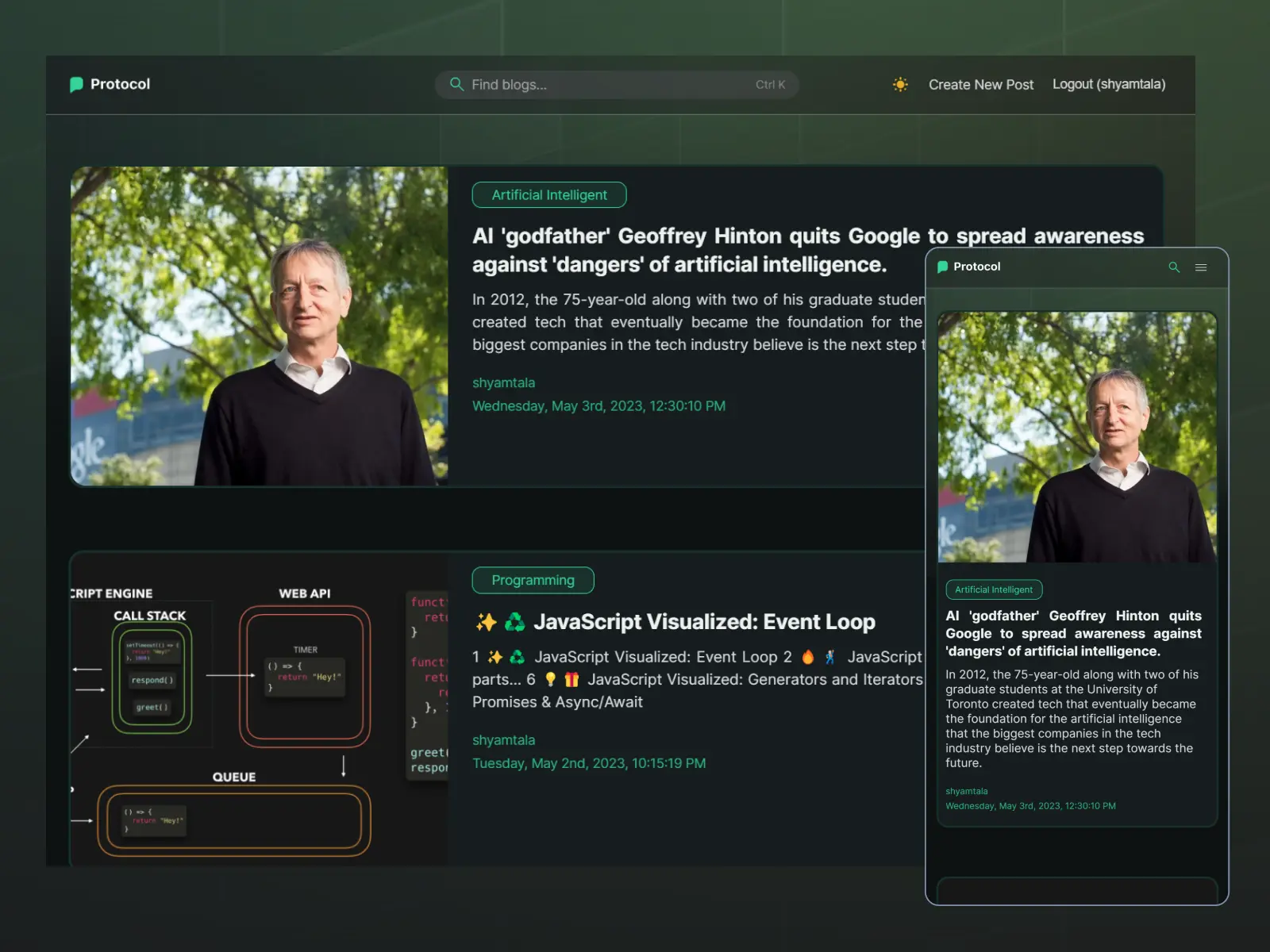
Task: Click the Protocol logo in mobile preview
Action: [968, 267]
